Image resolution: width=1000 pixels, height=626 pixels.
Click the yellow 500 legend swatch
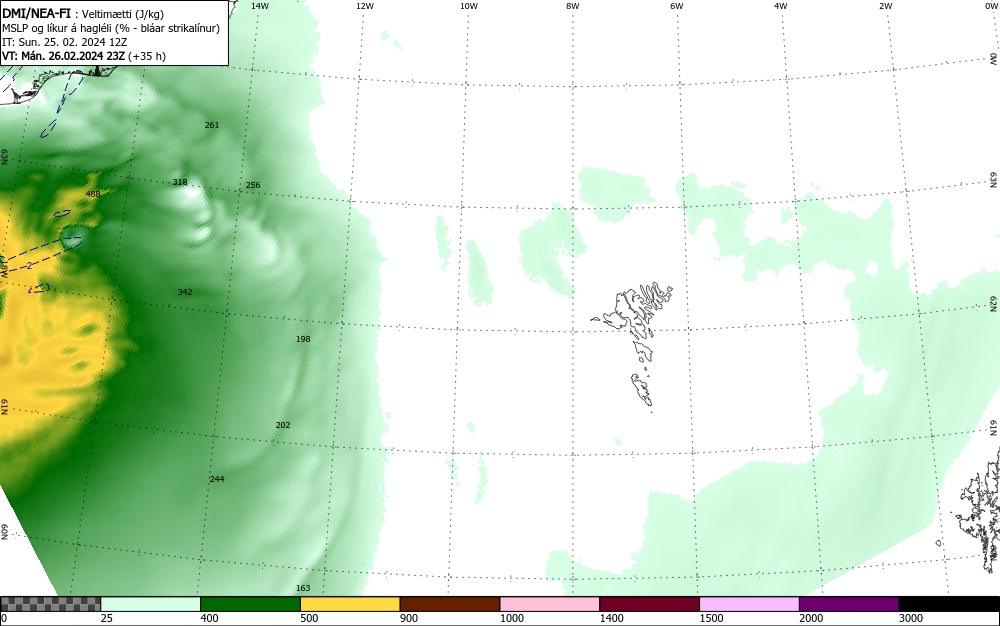[350, 604]
